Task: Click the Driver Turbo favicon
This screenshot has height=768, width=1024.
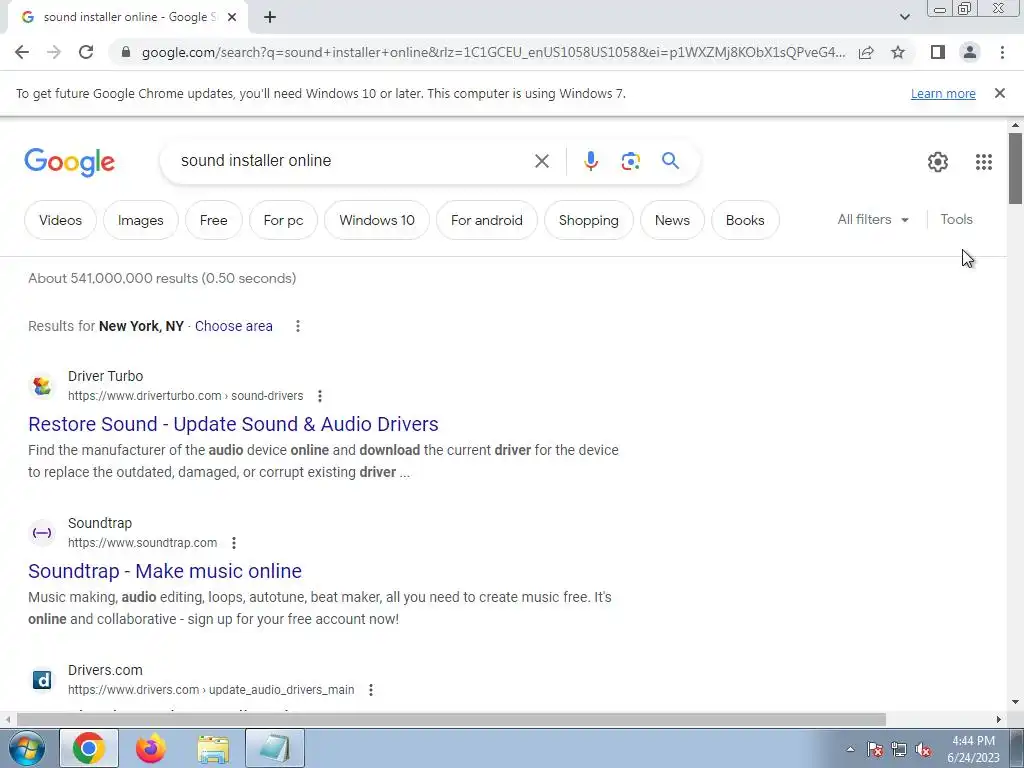Action: (42, 386)
